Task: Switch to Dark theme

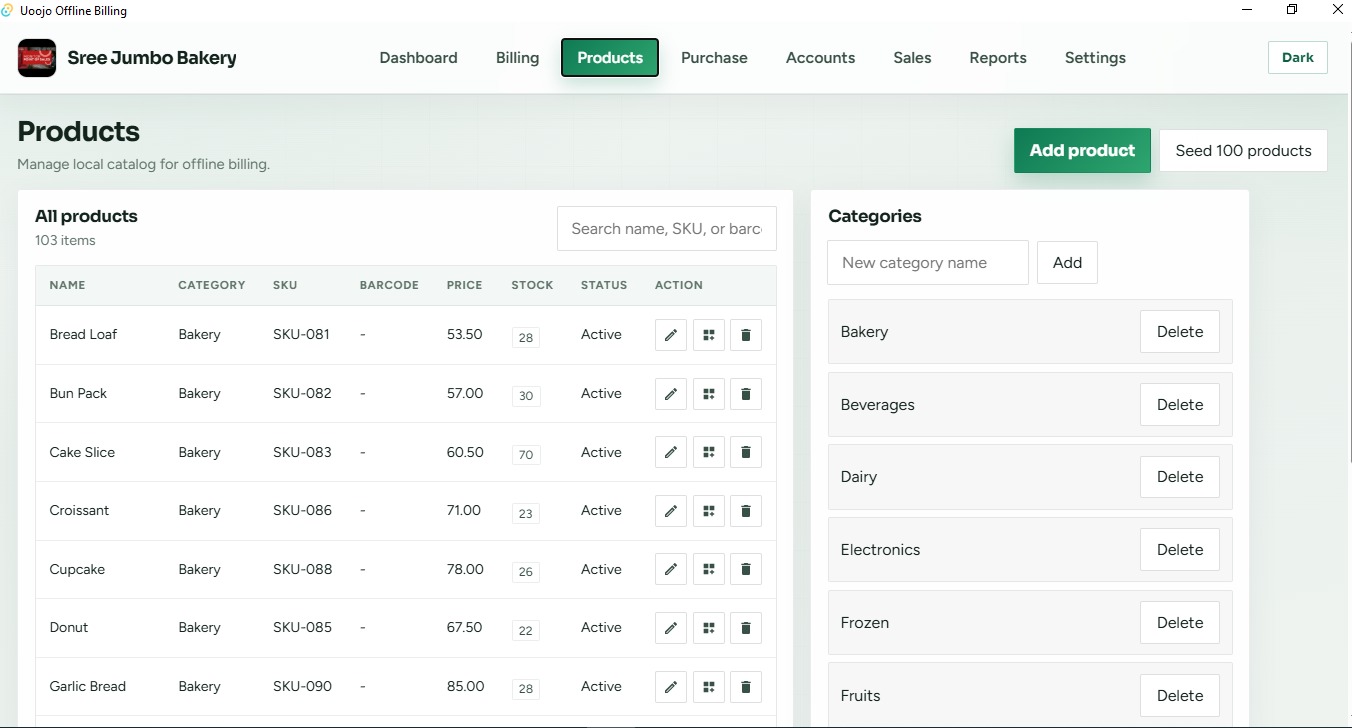Action: tap(1298, 58)
